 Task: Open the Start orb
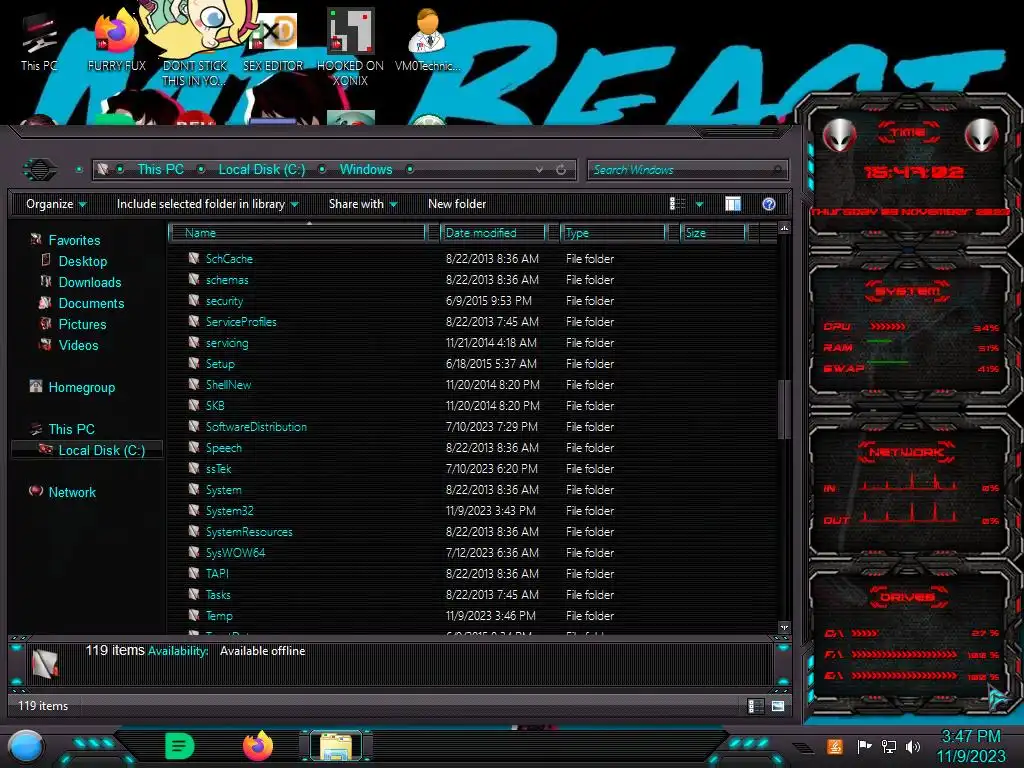tap(25, 746)
